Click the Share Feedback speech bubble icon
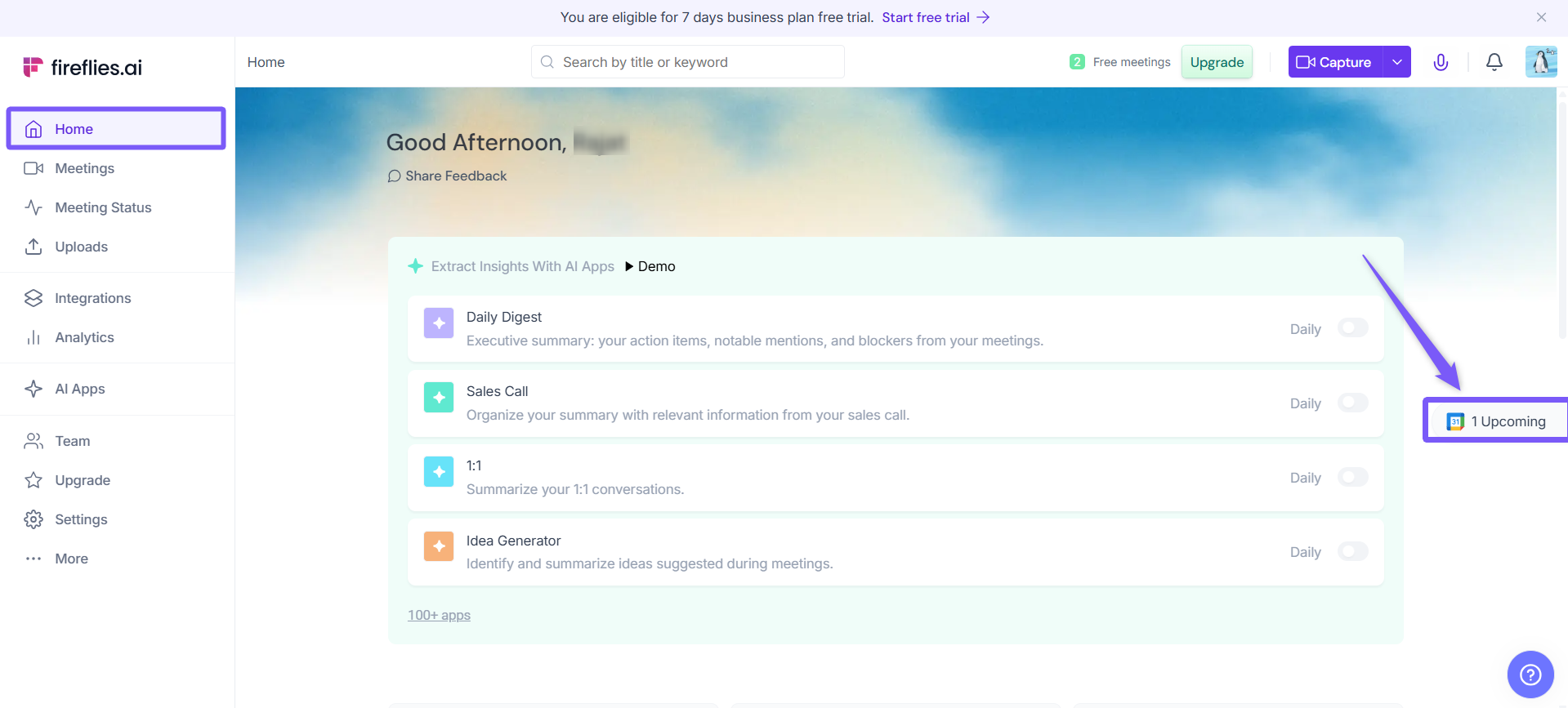 [x=394, y=176]
